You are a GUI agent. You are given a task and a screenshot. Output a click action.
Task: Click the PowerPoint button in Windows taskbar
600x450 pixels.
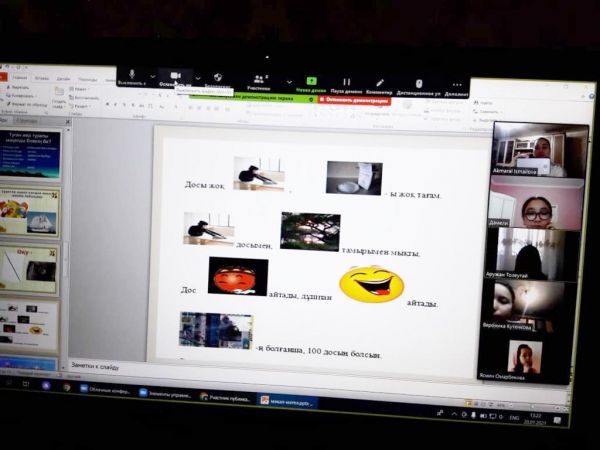pyautogui.click(x=284, y=398)
